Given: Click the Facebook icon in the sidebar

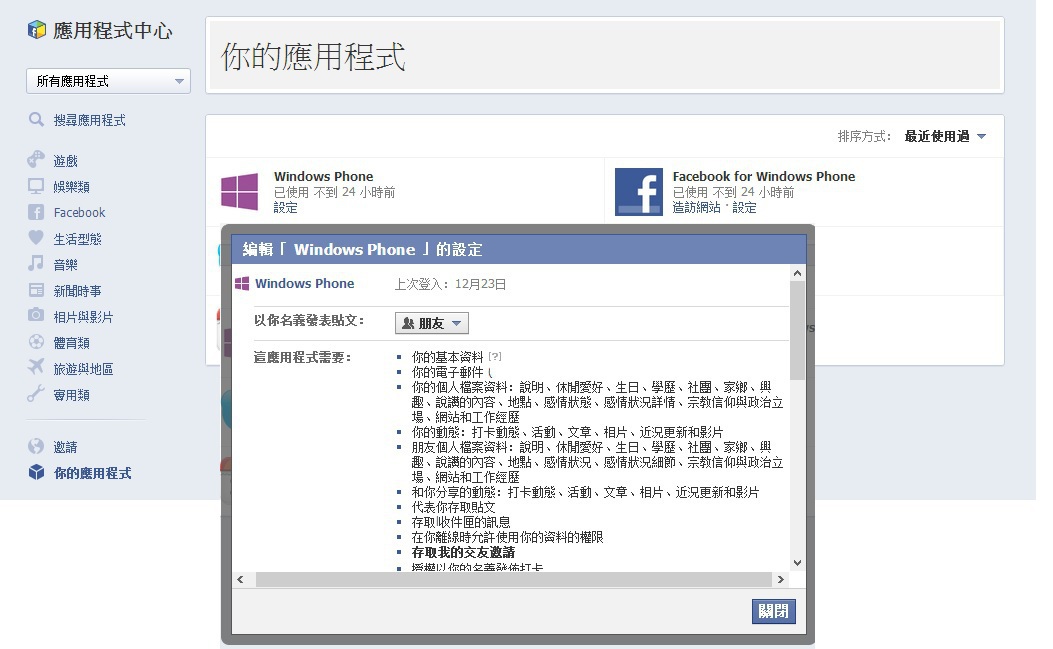Looking at the screenshot, I should pyautogui.click(x=36, y=212).
